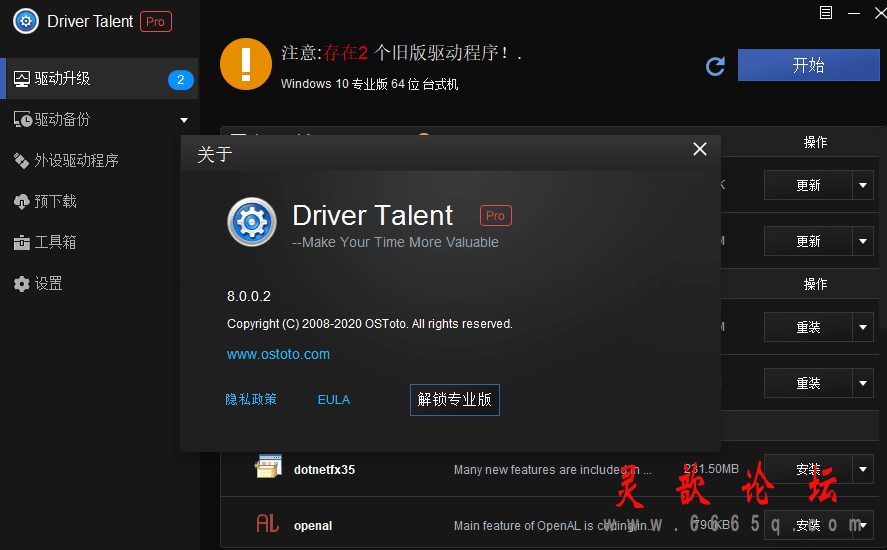Viewport: 887px width, 550px height.
Task: Click the second 更新 update button
Action: point(808,241)
